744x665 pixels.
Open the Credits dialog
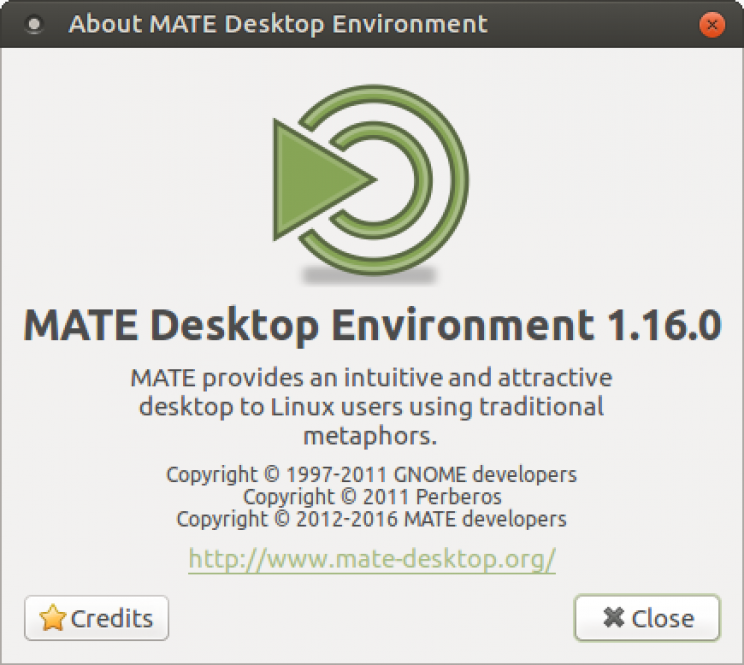(x=97, y=618)
